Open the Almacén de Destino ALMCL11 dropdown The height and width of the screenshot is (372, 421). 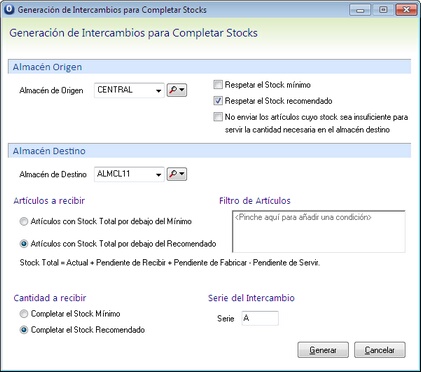pyautogui.click(x=159, y=174)
